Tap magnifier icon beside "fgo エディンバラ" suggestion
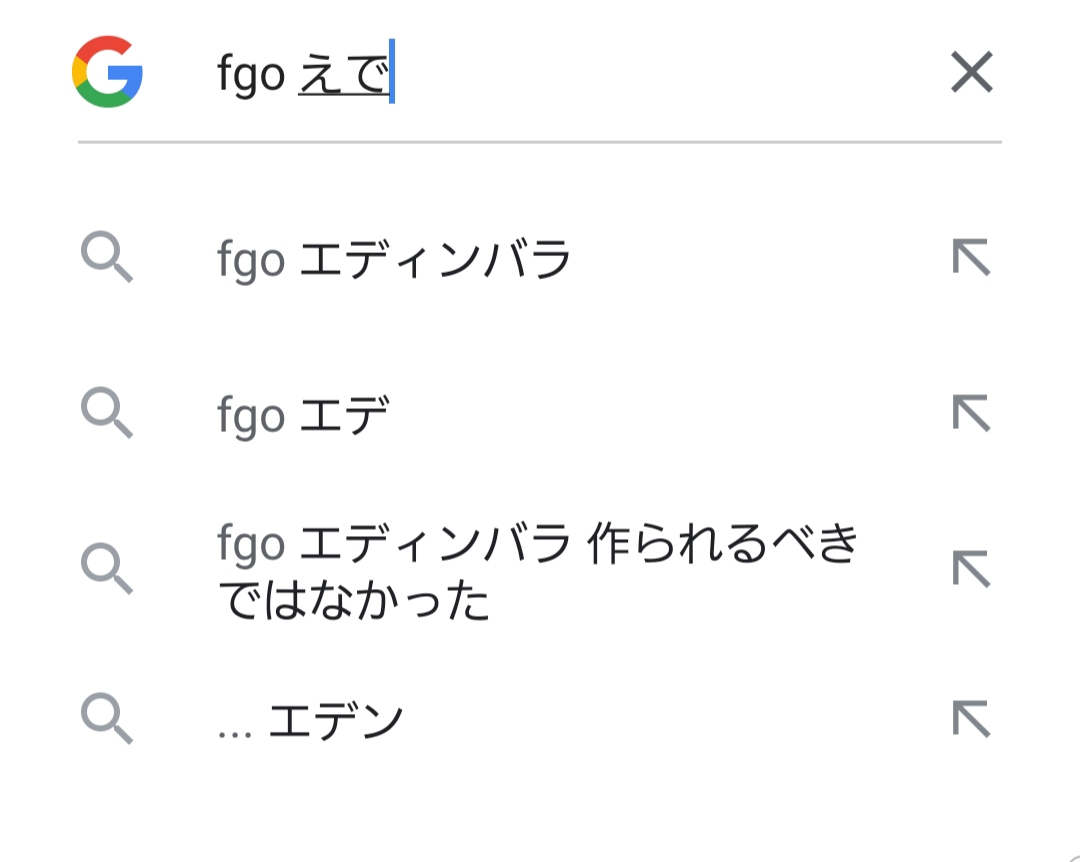This screenshot has width=1080, height=862. pos(106,259)
